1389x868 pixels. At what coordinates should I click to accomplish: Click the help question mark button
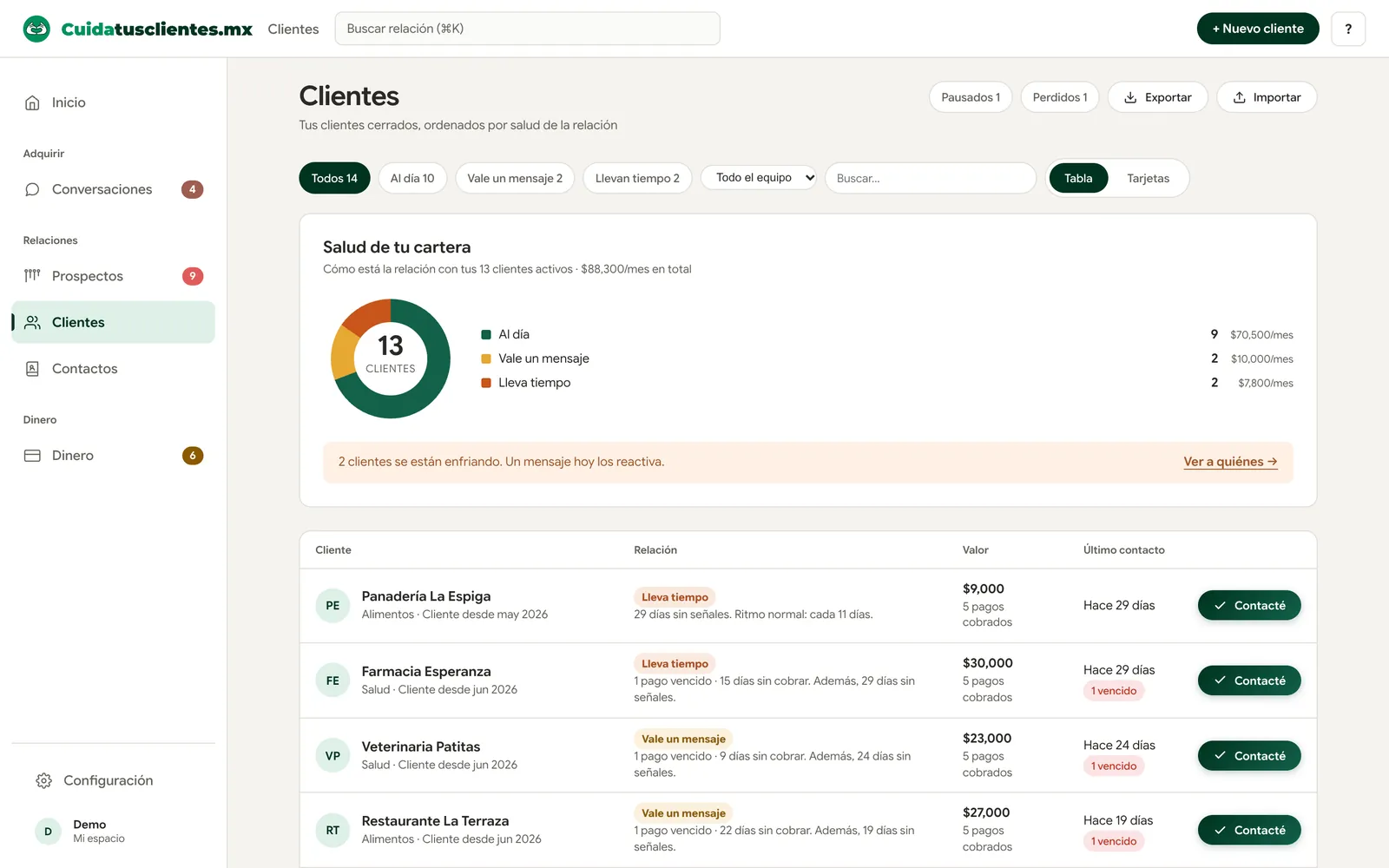pyautogui.click(x=1348, y=29)
